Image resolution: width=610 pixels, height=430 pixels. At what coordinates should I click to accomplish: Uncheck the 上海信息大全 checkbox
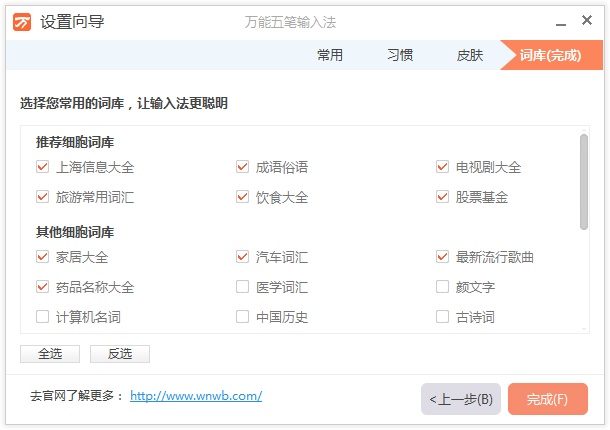43,167
